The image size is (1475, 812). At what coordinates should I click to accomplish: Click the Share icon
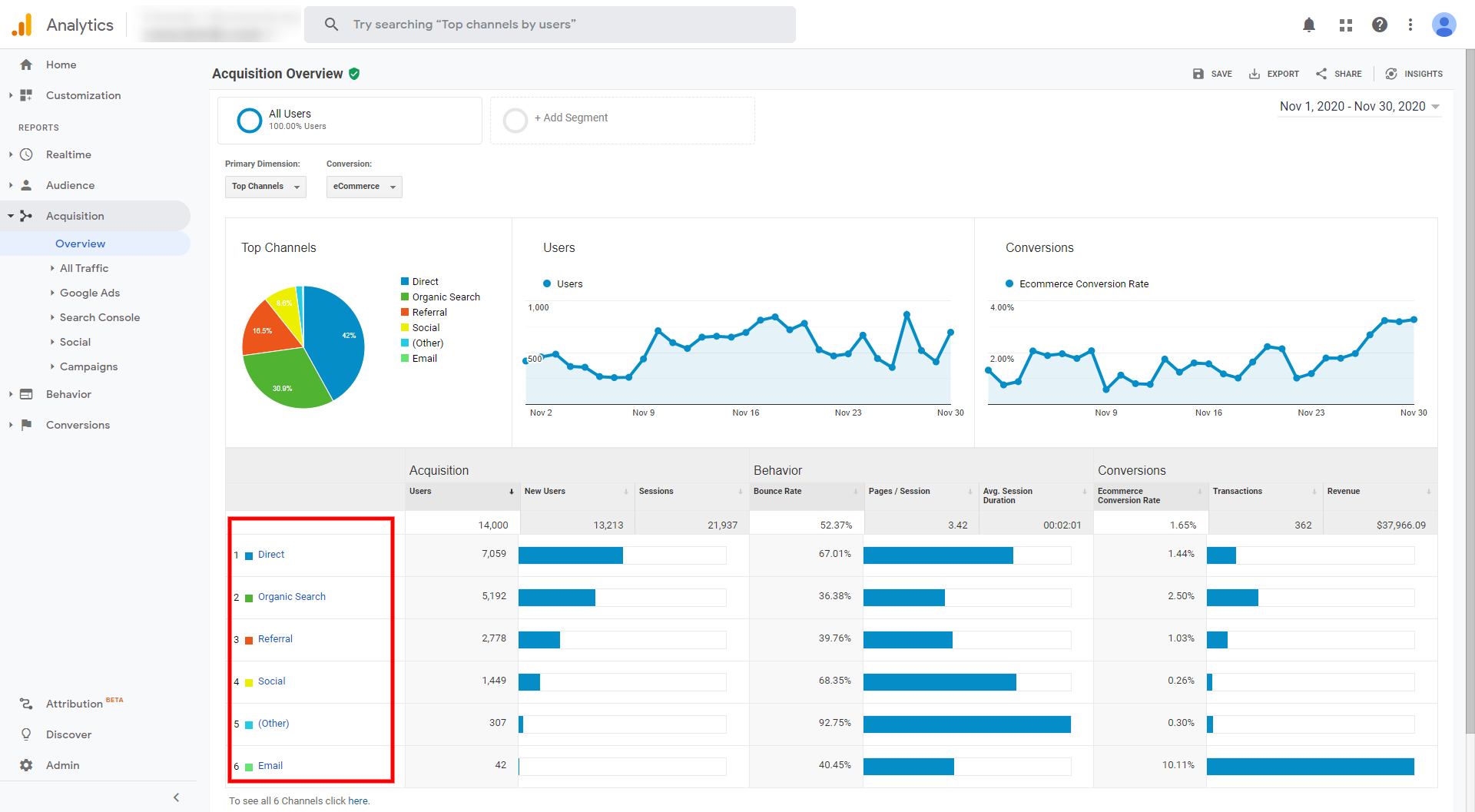click(x=1321, y=74)
